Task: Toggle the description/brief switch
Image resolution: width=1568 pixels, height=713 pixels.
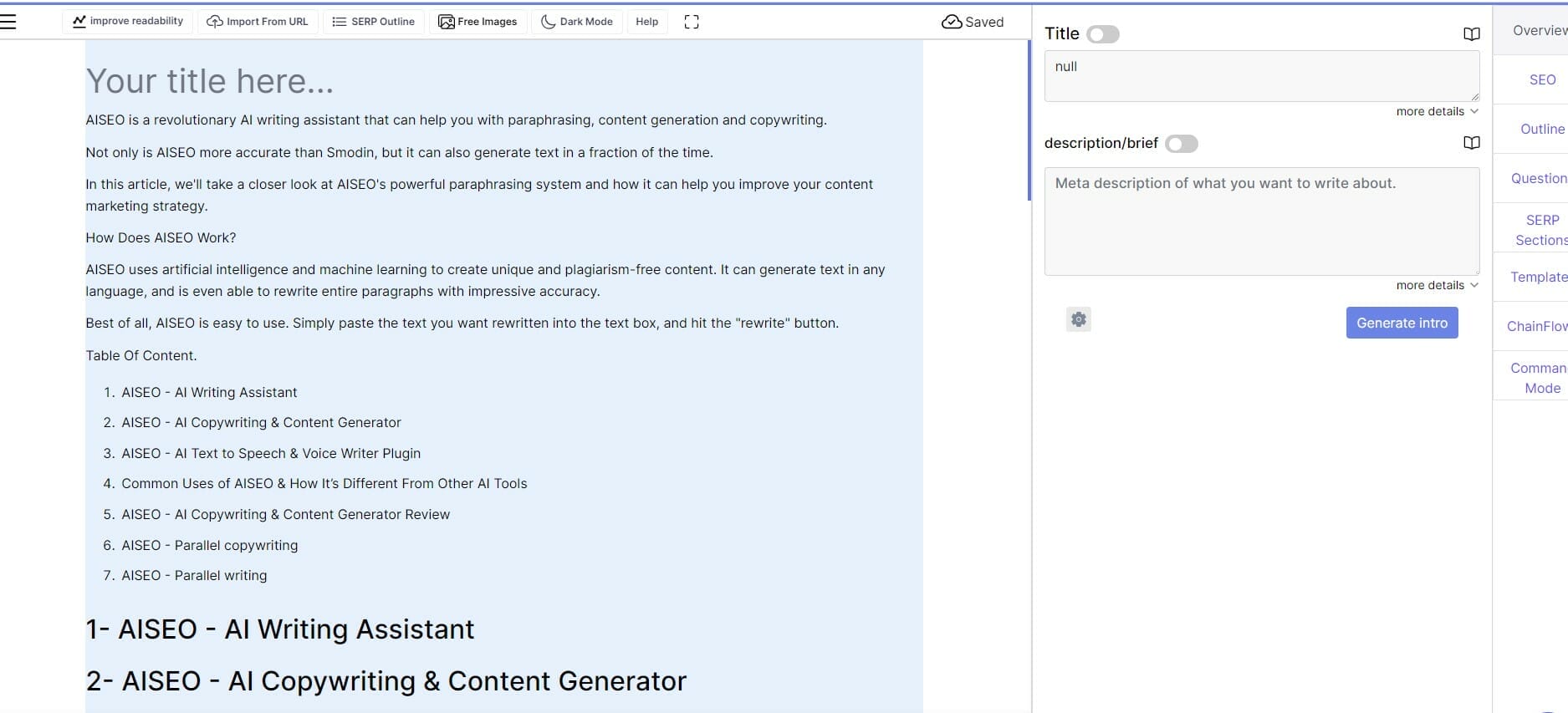Action: click(1181, 144)
